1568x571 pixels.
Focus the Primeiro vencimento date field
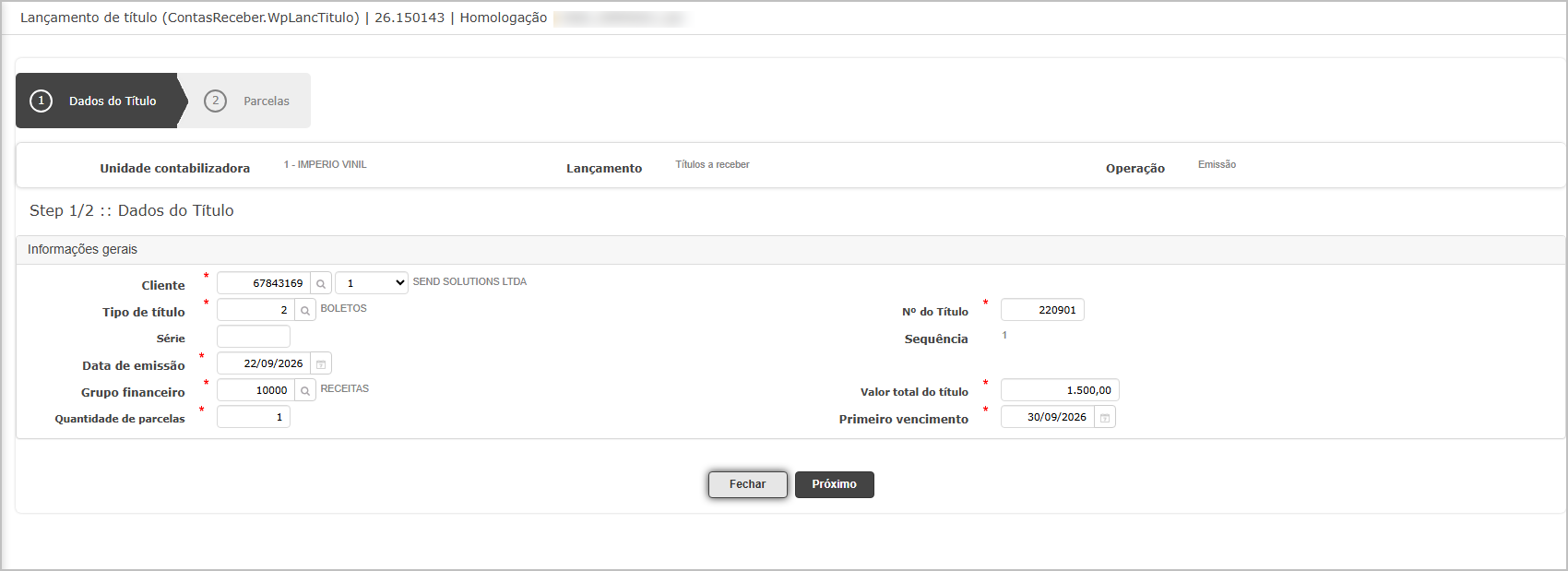point(1048,417)
